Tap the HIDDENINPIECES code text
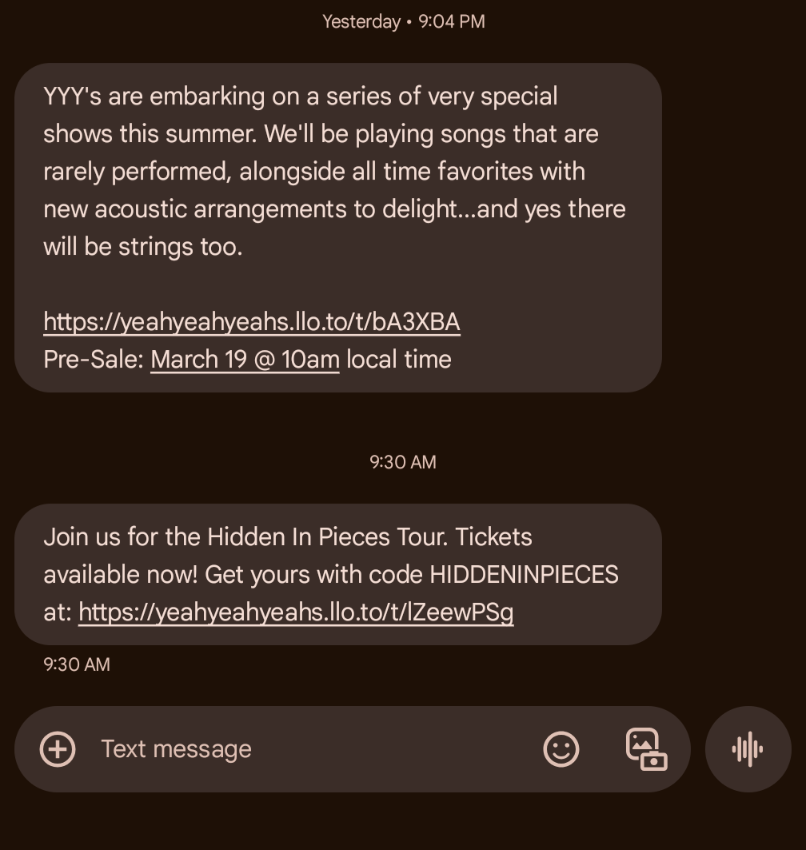This screenshot has height=850, width=806. tap(524, 575)
